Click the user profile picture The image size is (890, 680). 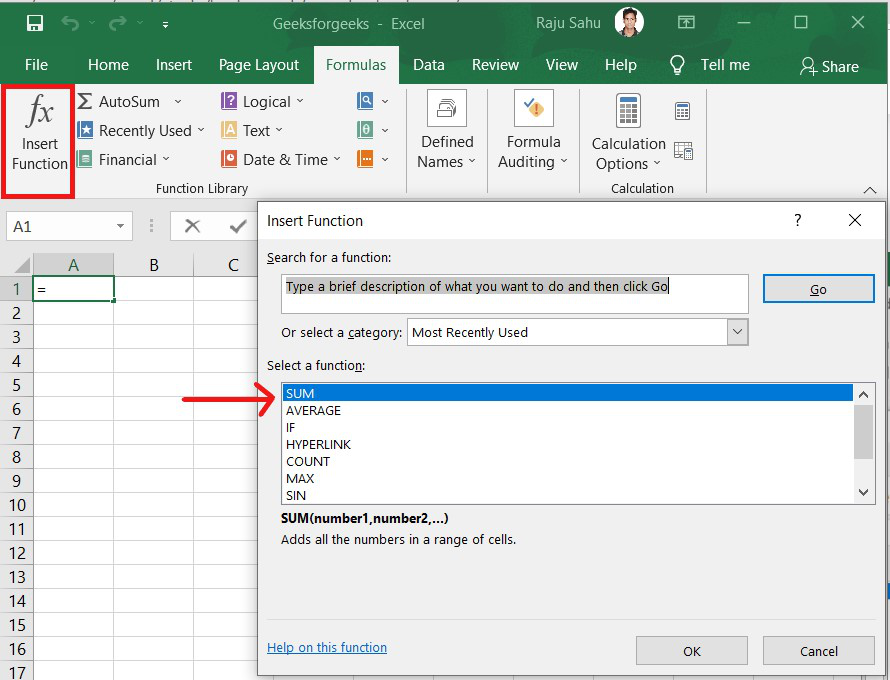tap(629, 23)
